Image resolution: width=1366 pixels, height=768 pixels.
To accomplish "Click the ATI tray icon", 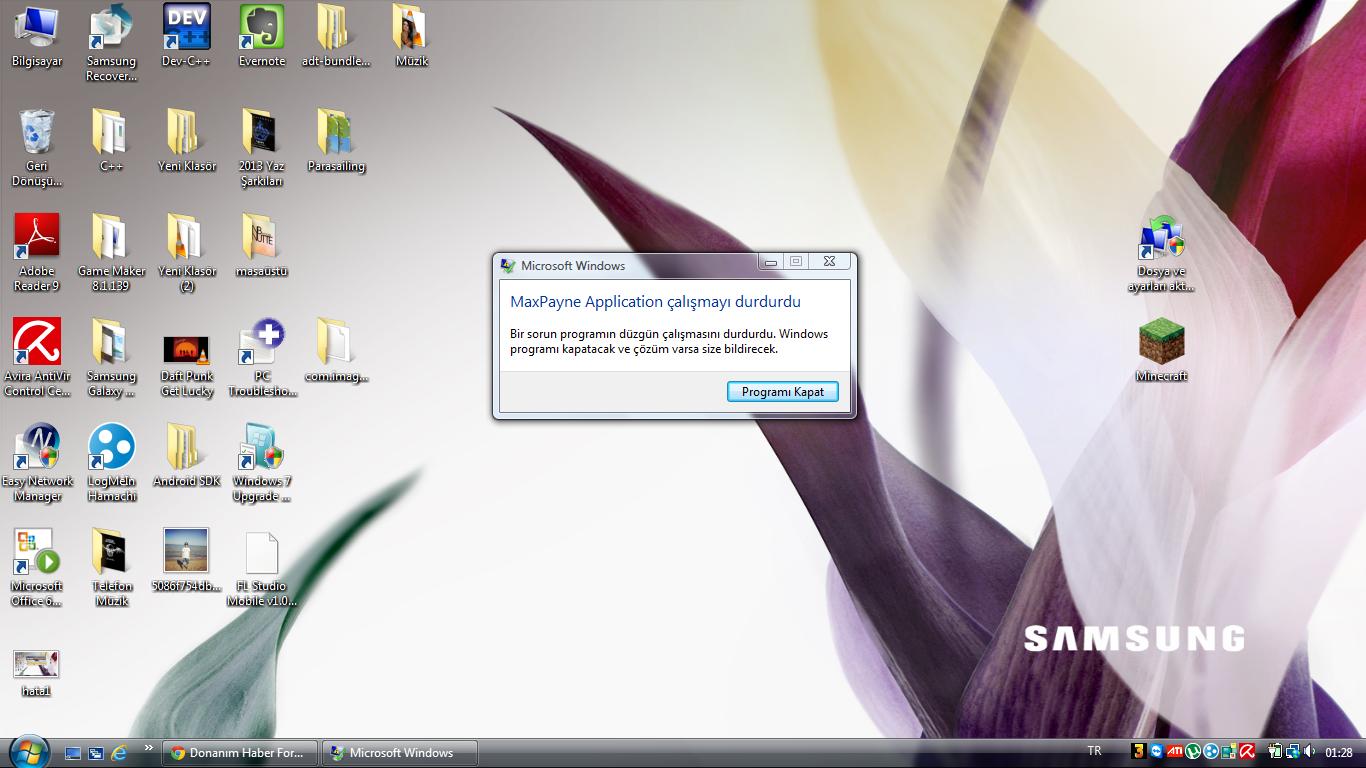I will (1174, 752).
